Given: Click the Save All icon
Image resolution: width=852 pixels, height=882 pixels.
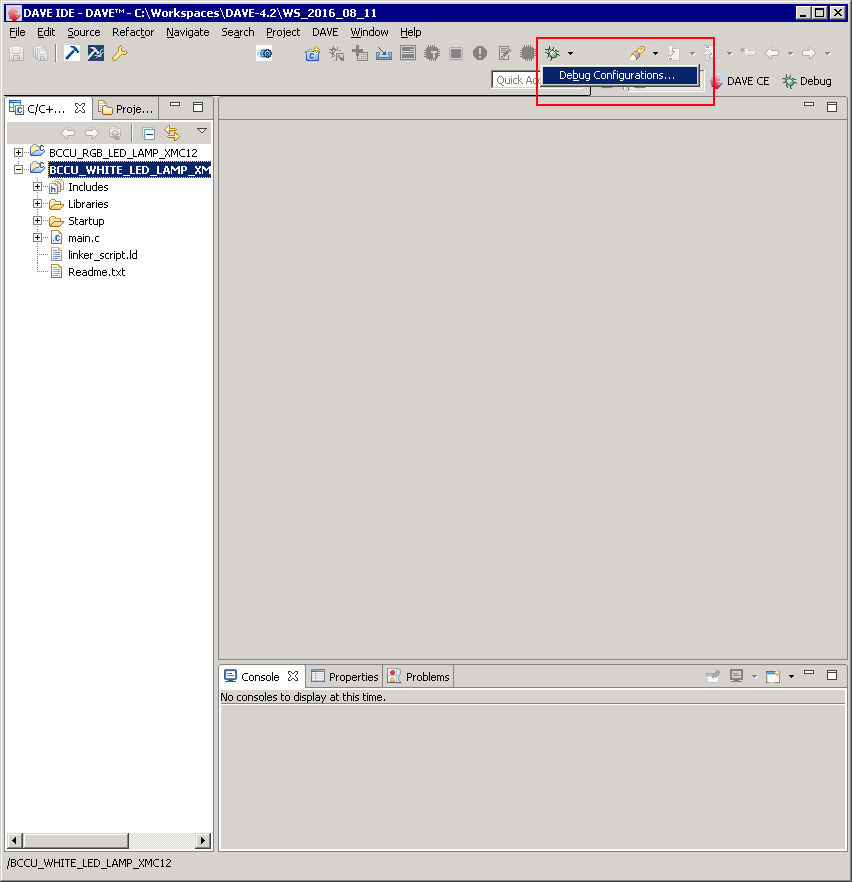Looking at the screenshot, I should (x=40, y=53).
